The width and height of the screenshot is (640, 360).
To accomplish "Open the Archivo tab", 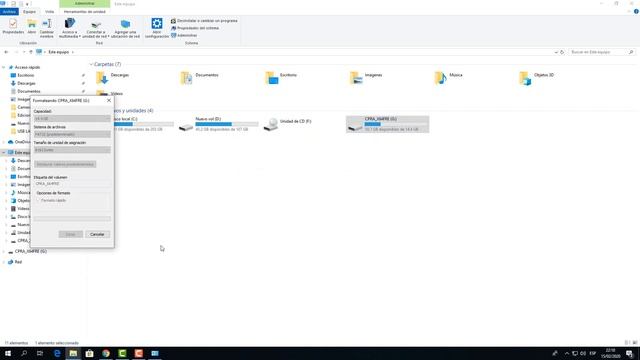I will [9, 11].
